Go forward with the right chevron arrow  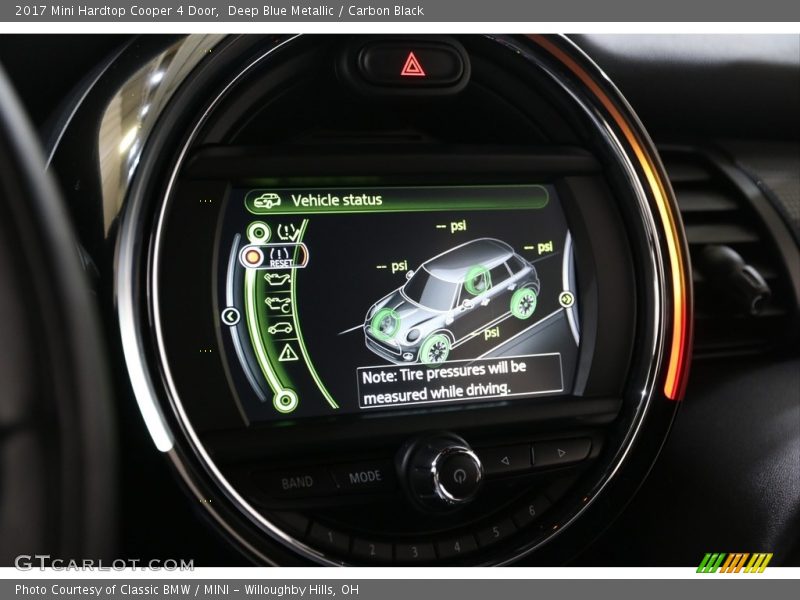566,299
